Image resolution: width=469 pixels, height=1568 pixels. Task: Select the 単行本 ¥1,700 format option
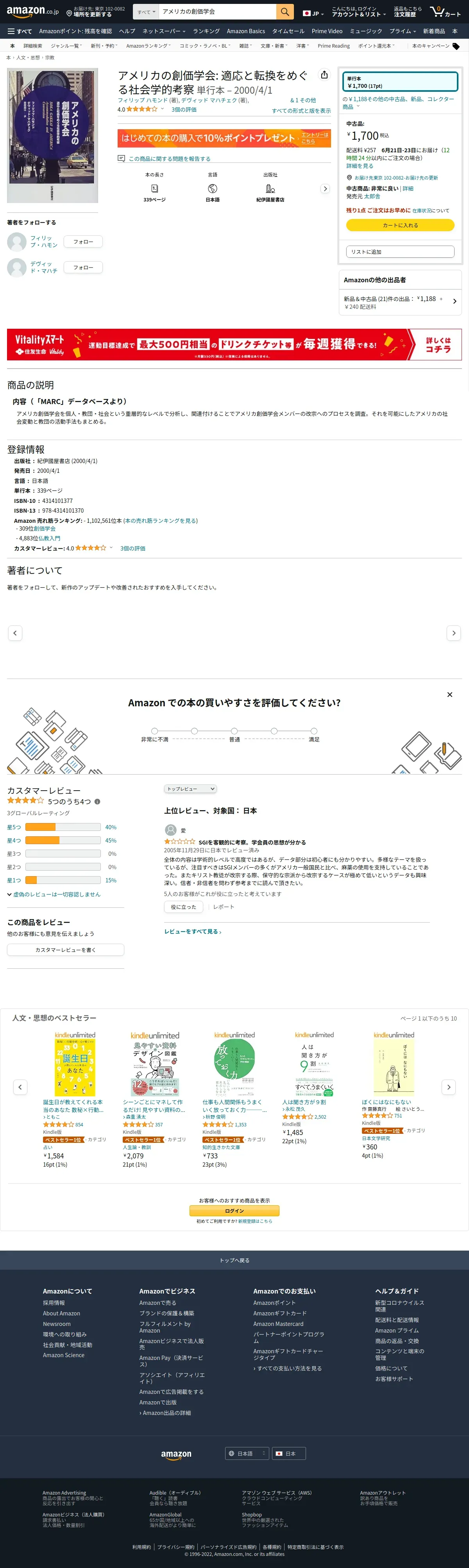(x=399, y=82)
